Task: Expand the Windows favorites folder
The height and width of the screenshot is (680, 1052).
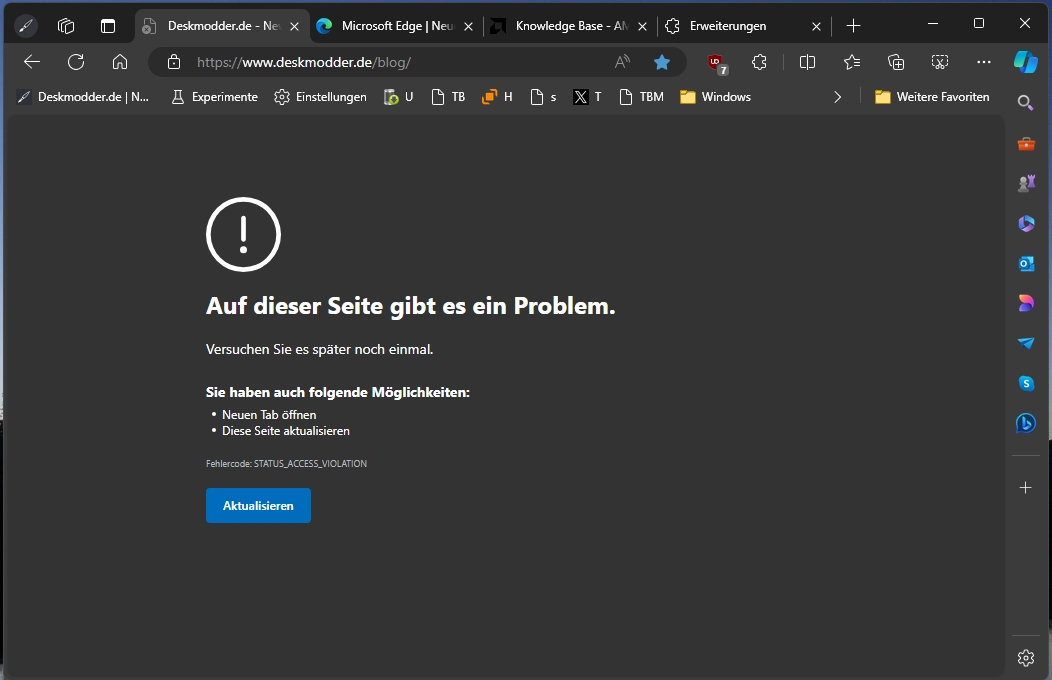Action: 715,97
